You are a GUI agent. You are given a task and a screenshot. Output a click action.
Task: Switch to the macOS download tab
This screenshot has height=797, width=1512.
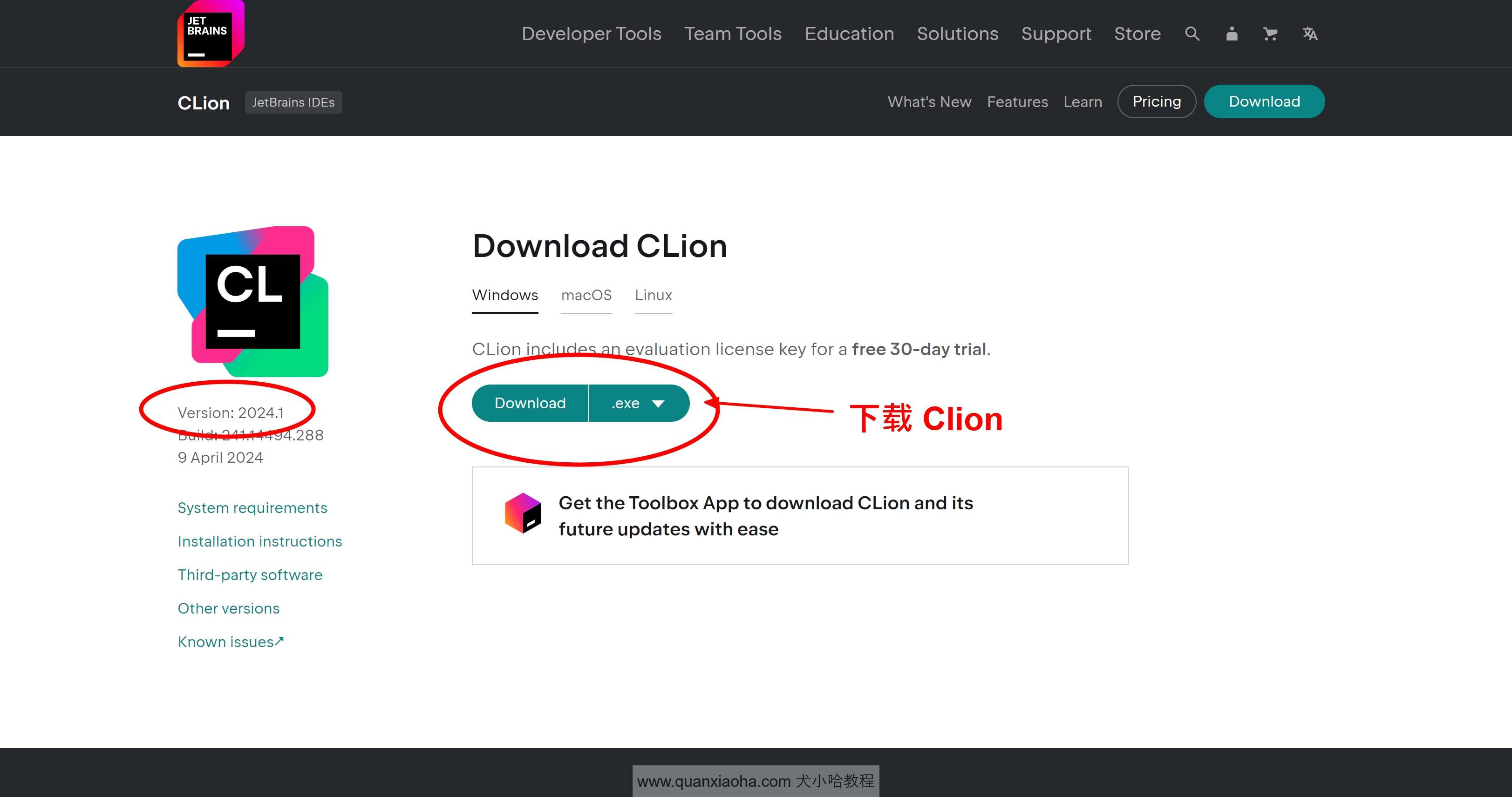(x=586, y=295)
